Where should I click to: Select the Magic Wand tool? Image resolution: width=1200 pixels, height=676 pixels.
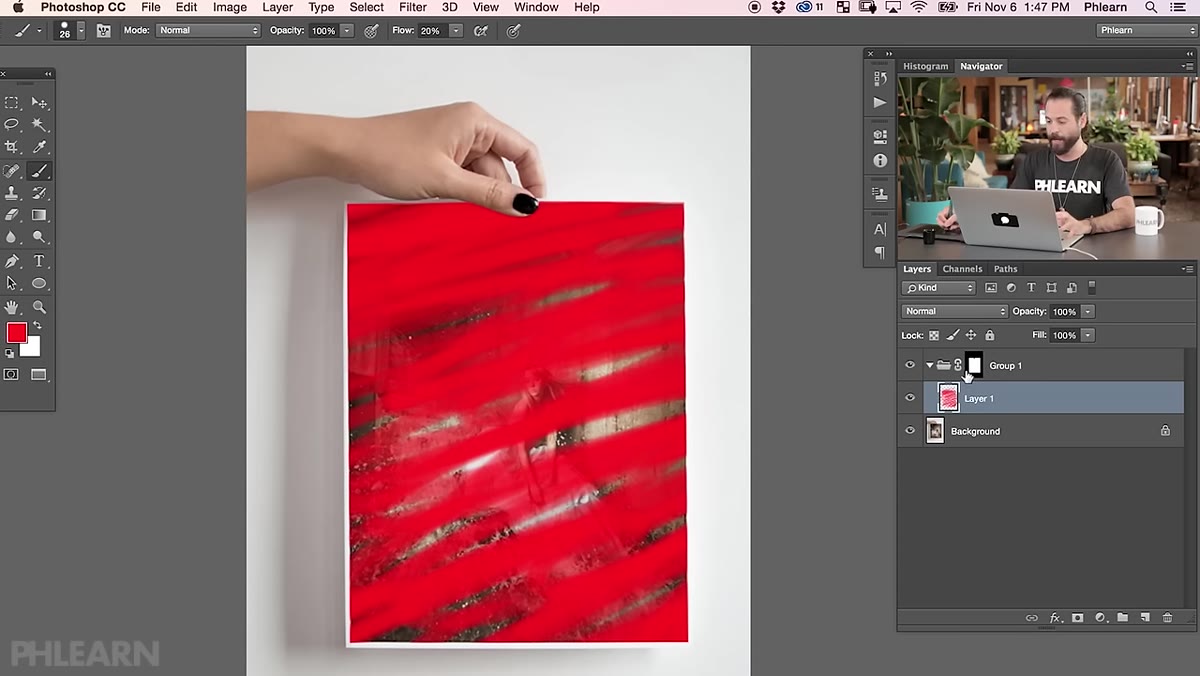[x=39, y=125]
